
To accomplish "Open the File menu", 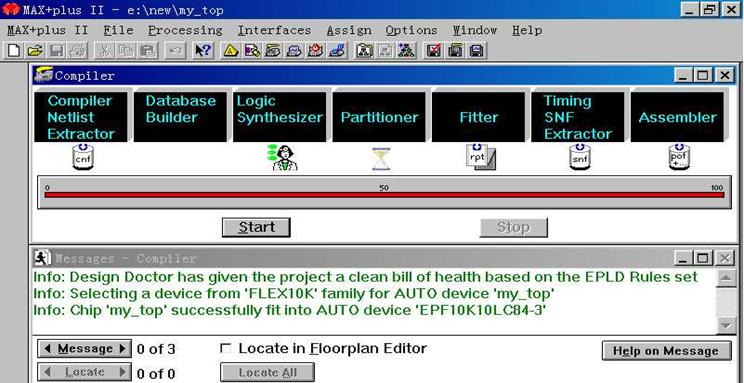I will coord(119,30).
